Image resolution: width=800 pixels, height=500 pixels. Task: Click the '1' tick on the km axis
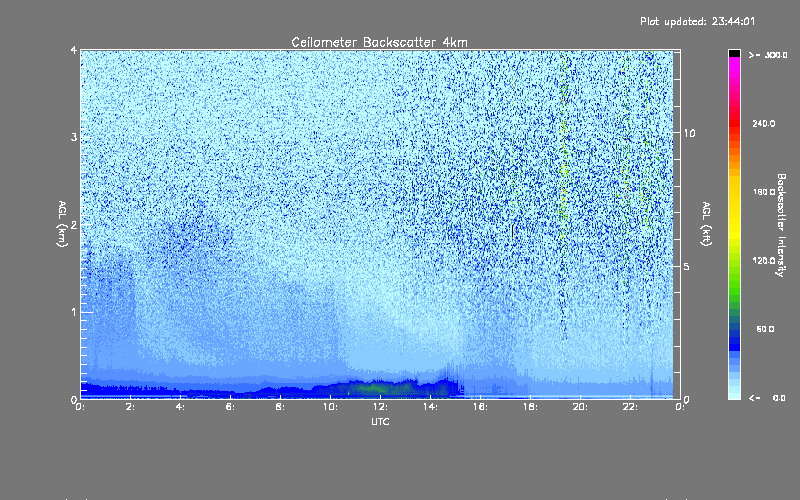[x=74, y=312]
